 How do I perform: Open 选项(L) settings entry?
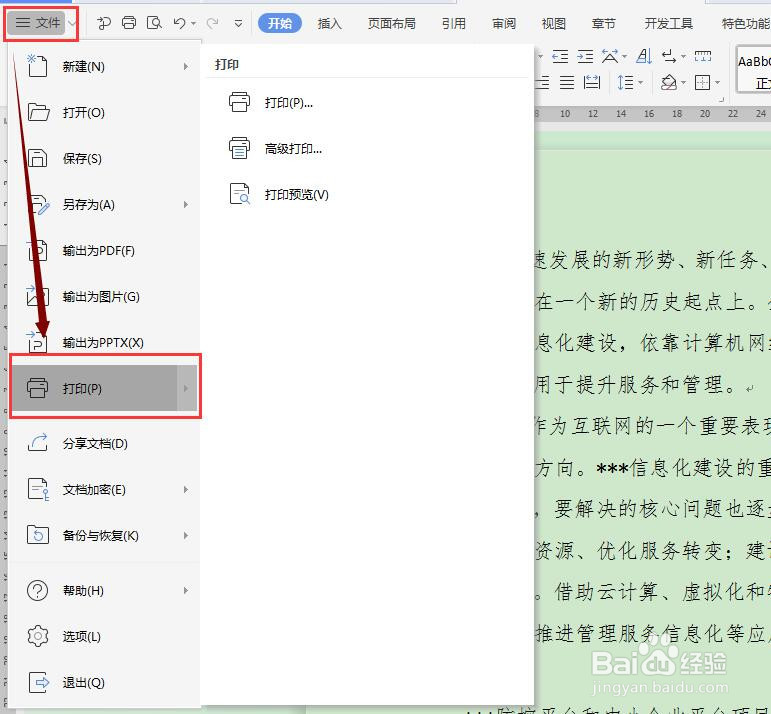coord(104,636)
